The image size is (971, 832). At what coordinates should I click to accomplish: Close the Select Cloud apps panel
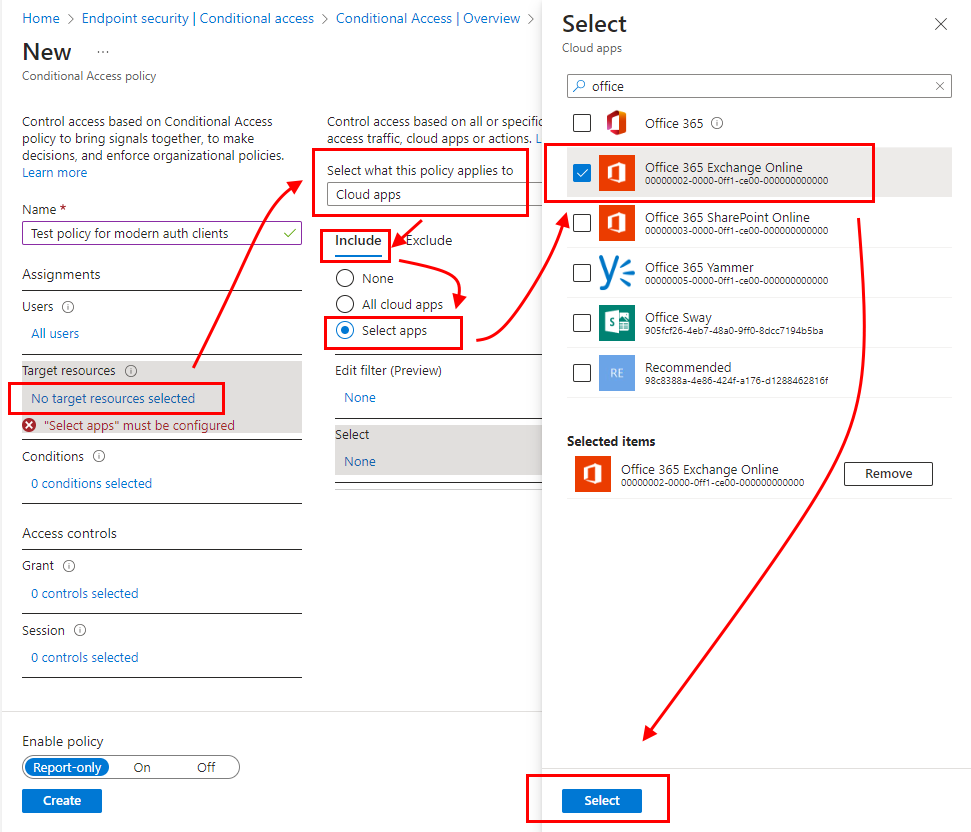pos(941,24)
